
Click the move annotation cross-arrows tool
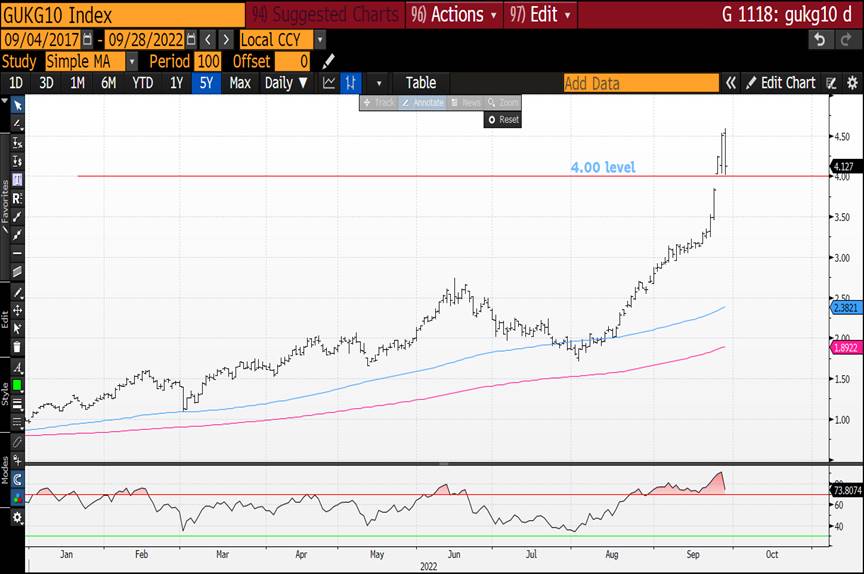coord(17,311)
